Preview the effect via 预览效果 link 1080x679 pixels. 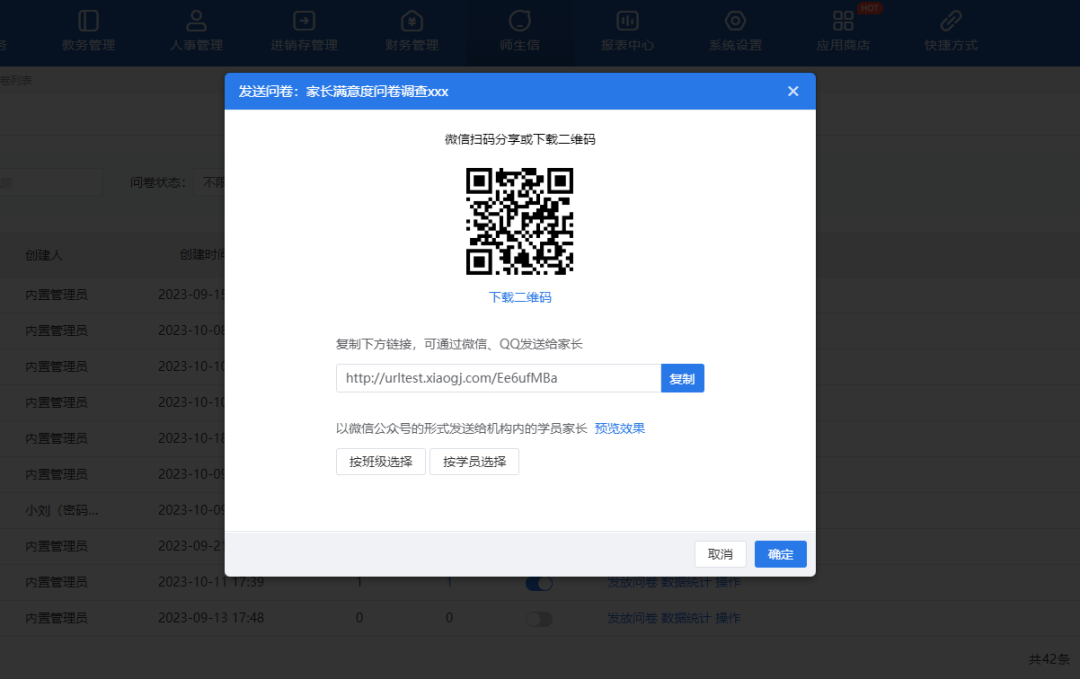[619, 427]
